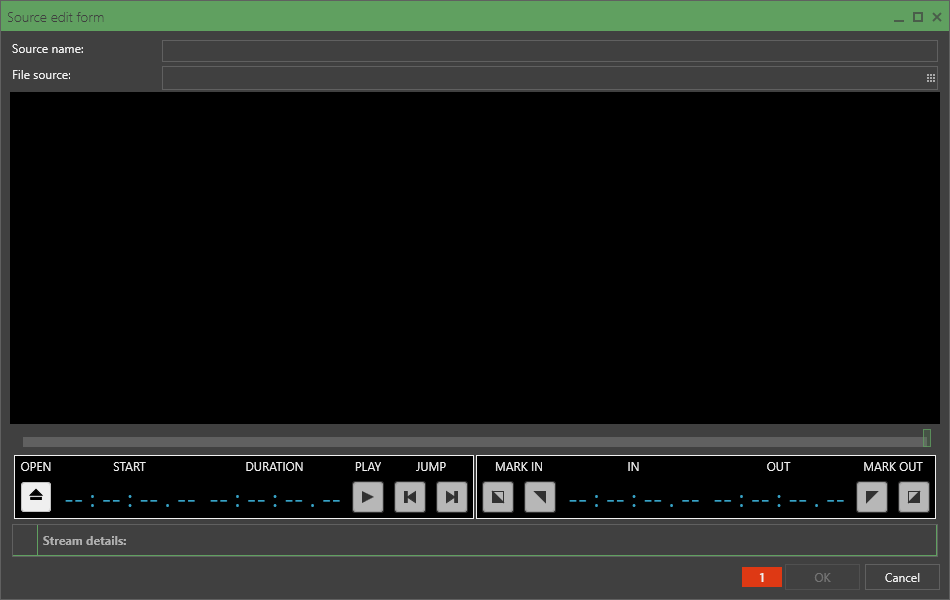This screenshot has width=950, height=600.
Task: Click the first MARK OUT triangle icon
Action: tap(872, 497)
